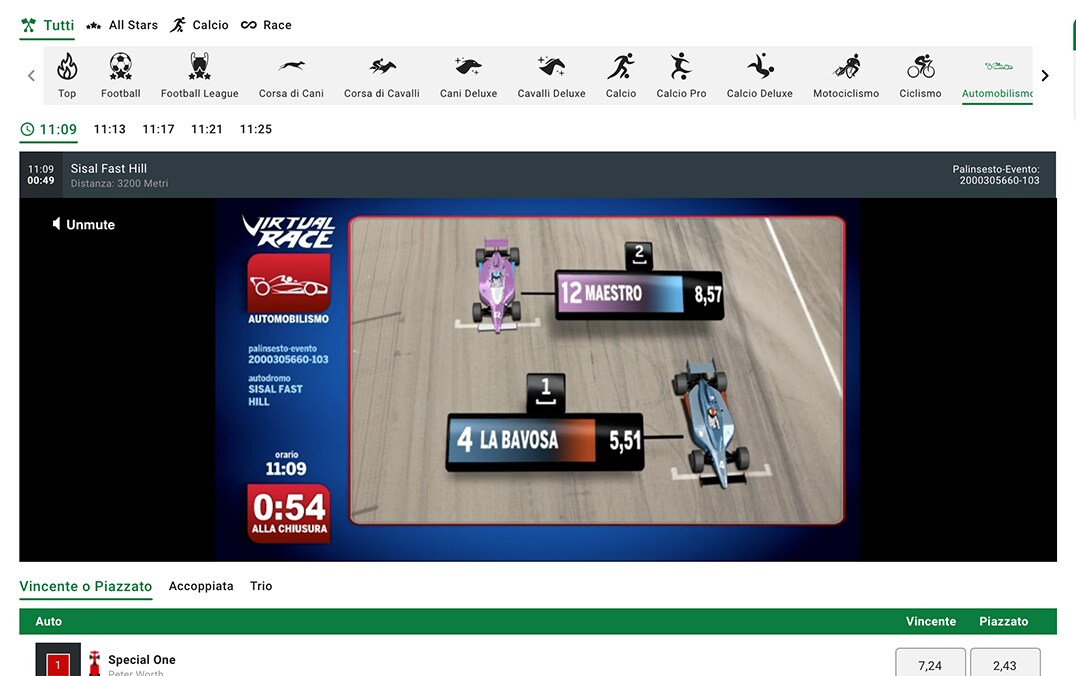The width and height of the screenshot is (1076, 676).
Task: Select the Ciclismo bicycle icon
Action: [921, 67]
